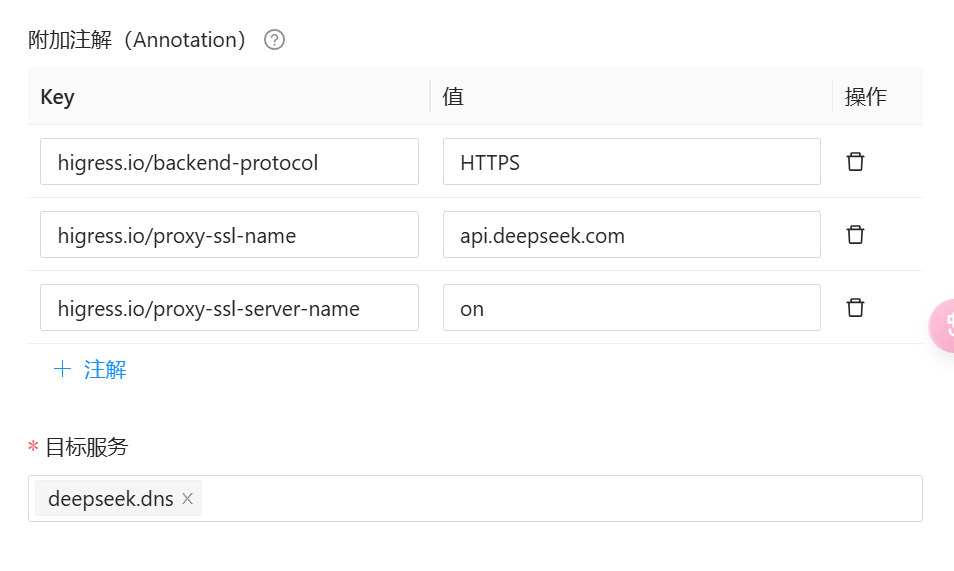Click the Key column header

click(x=57, y=97)
